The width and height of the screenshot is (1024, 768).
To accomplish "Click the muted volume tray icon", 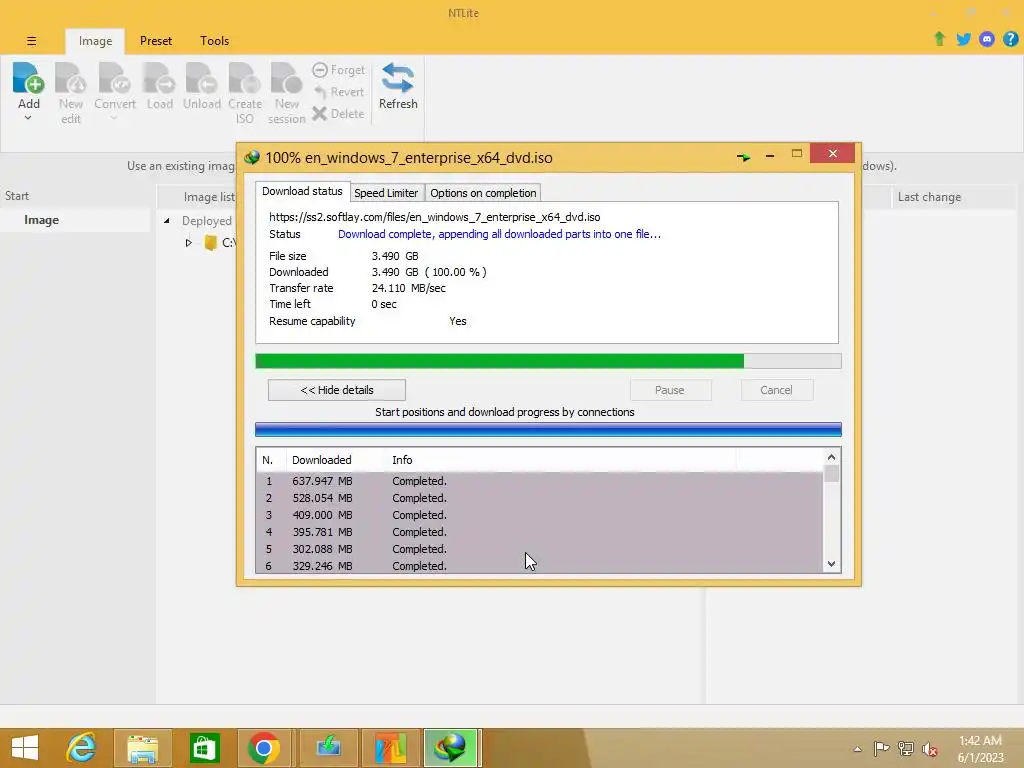I will 929,749.
